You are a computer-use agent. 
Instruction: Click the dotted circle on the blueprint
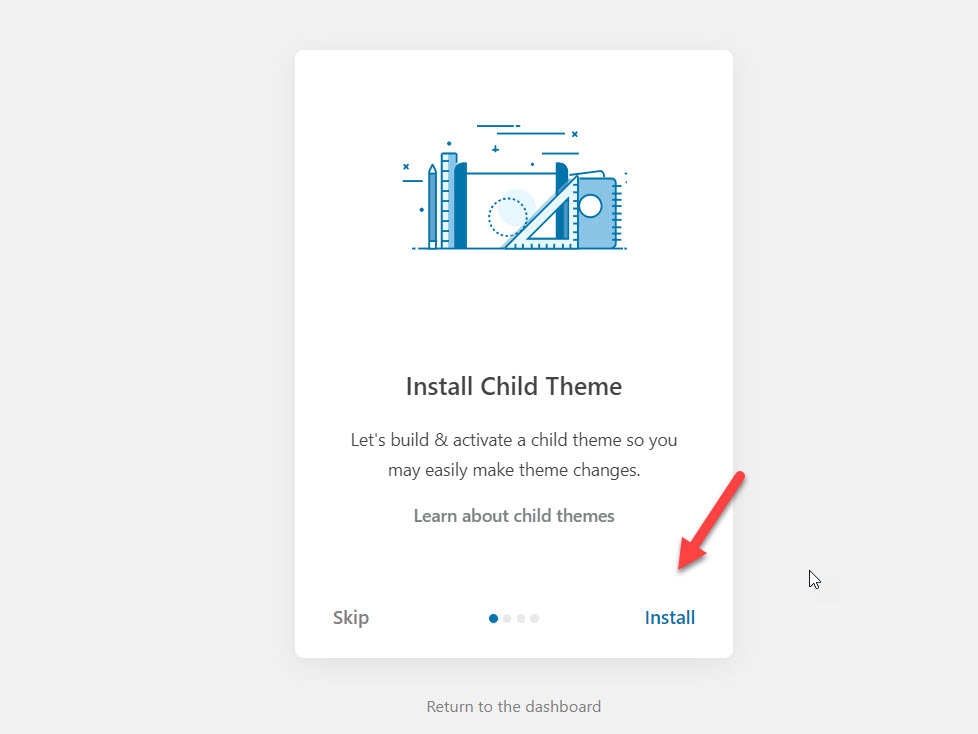(x=507, y=216)
